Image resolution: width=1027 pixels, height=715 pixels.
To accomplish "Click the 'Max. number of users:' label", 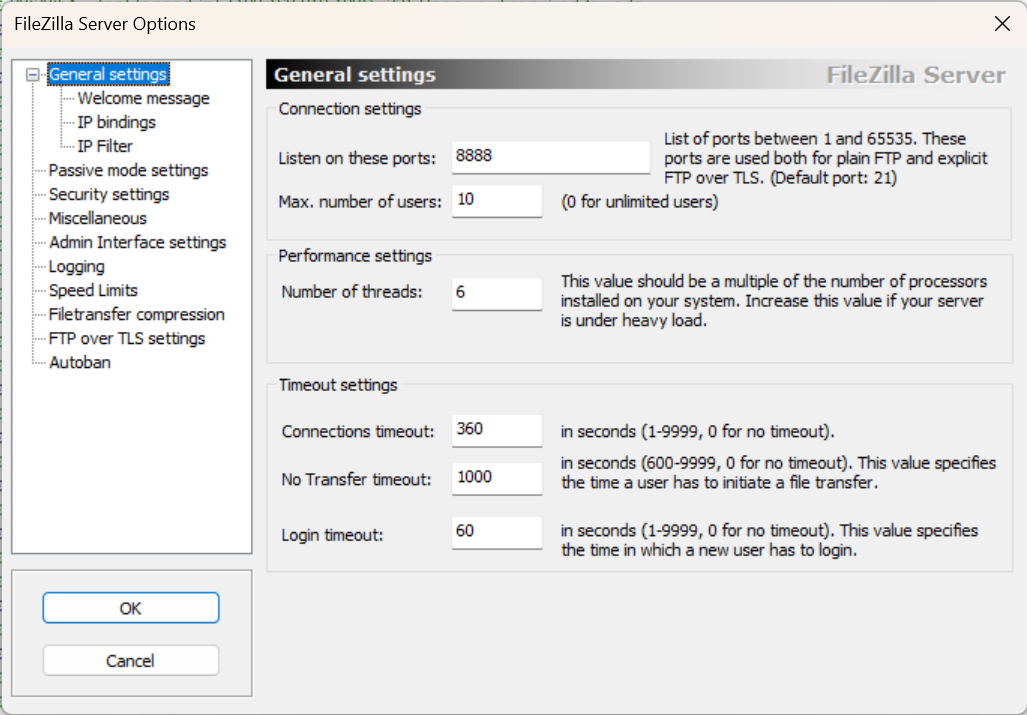I will click(360, 202).
